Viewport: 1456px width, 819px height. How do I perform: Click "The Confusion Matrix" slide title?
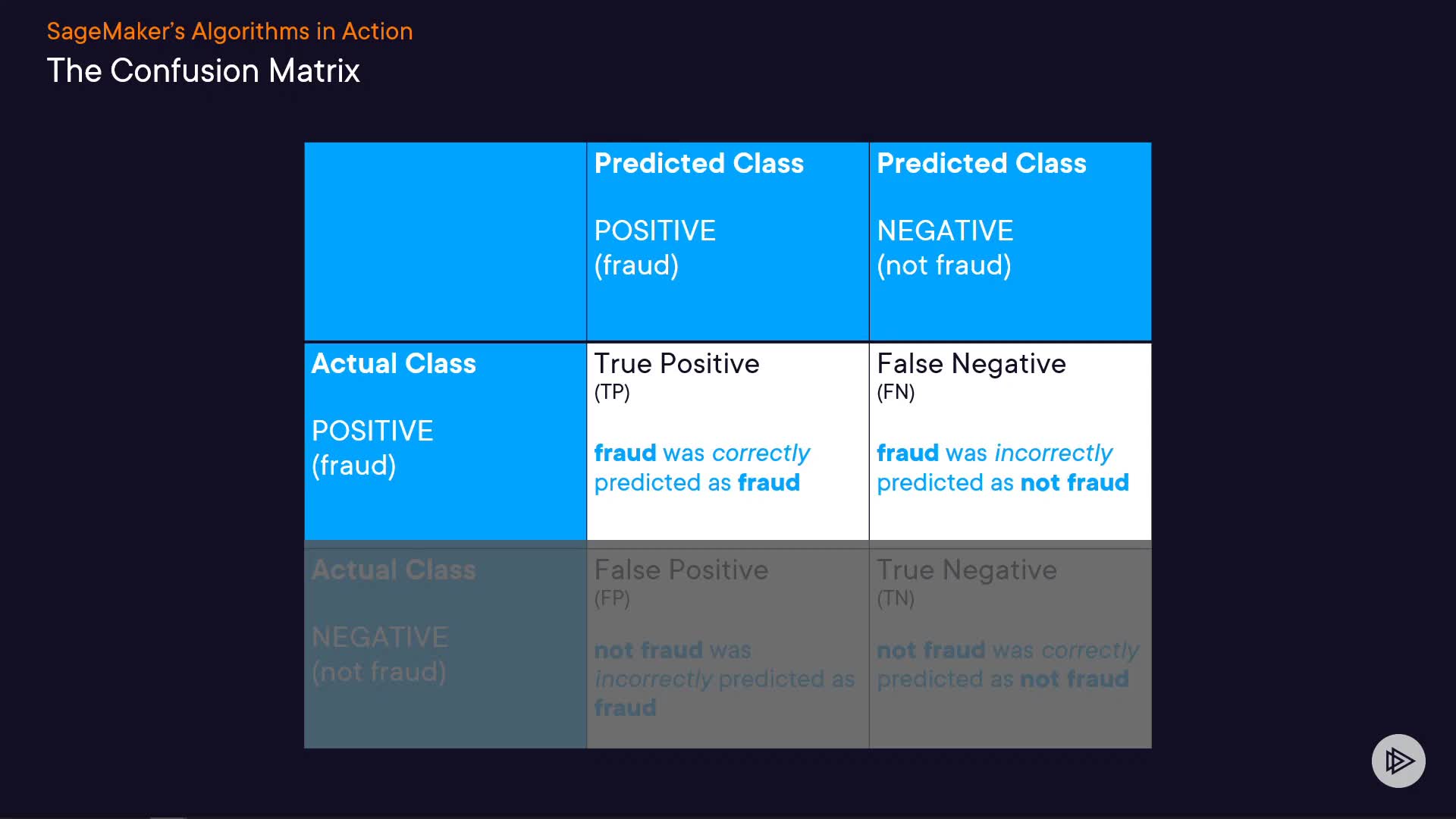click(x=203, y=71)
